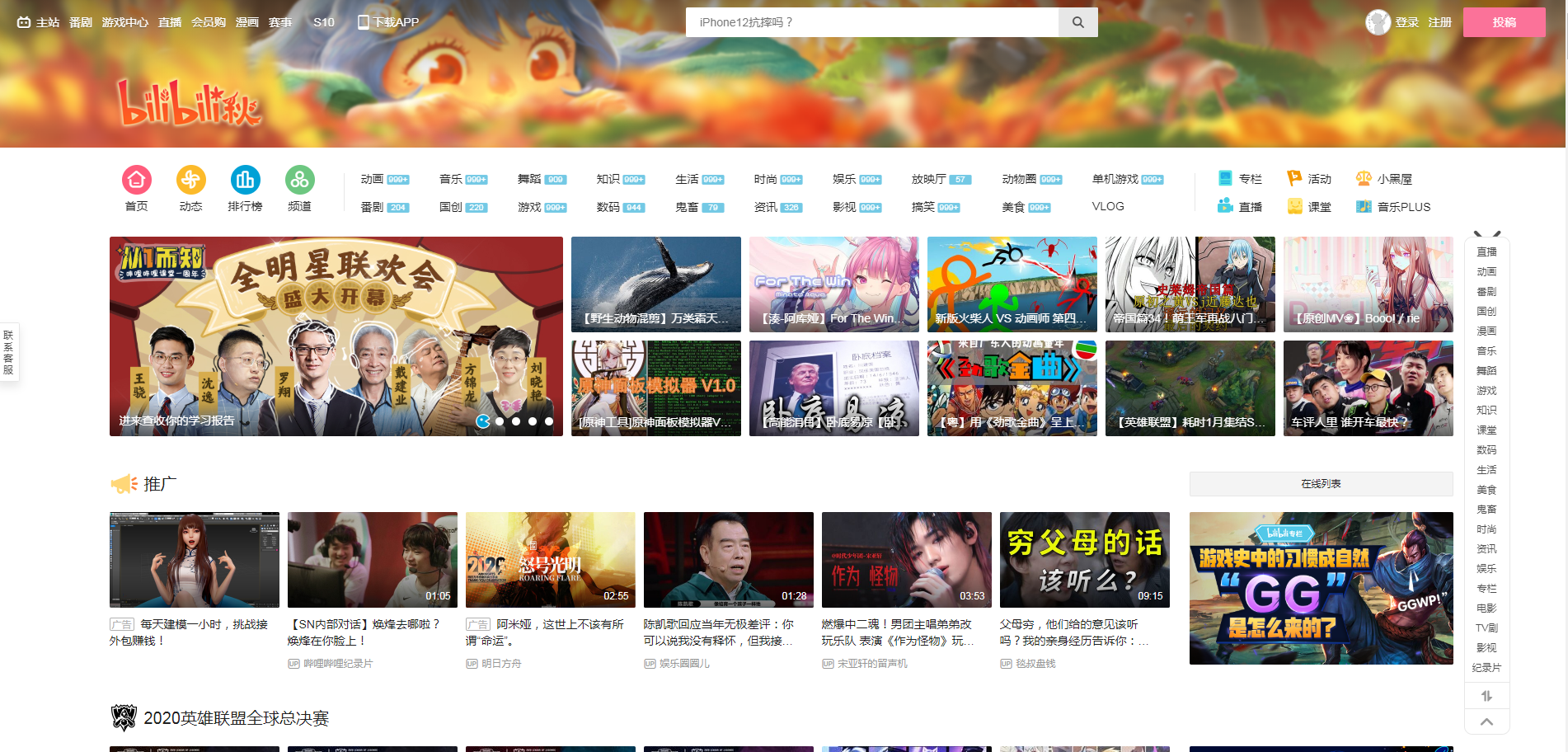1568x752 pixels.
Task: Click the pink 首页 home icon
Action: [136, 180]
